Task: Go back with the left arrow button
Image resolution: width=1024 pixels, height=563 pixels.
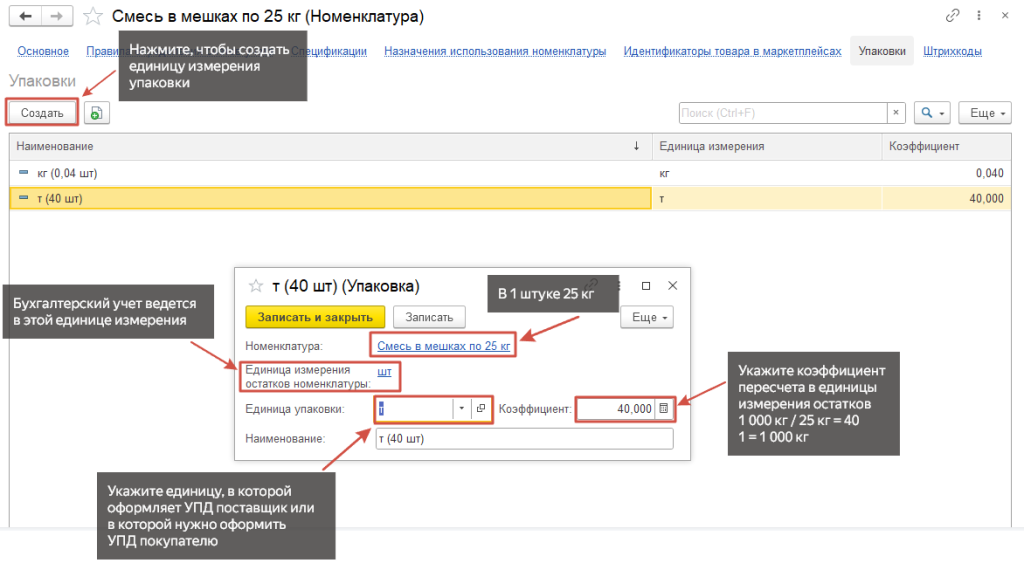Action: 25,16
